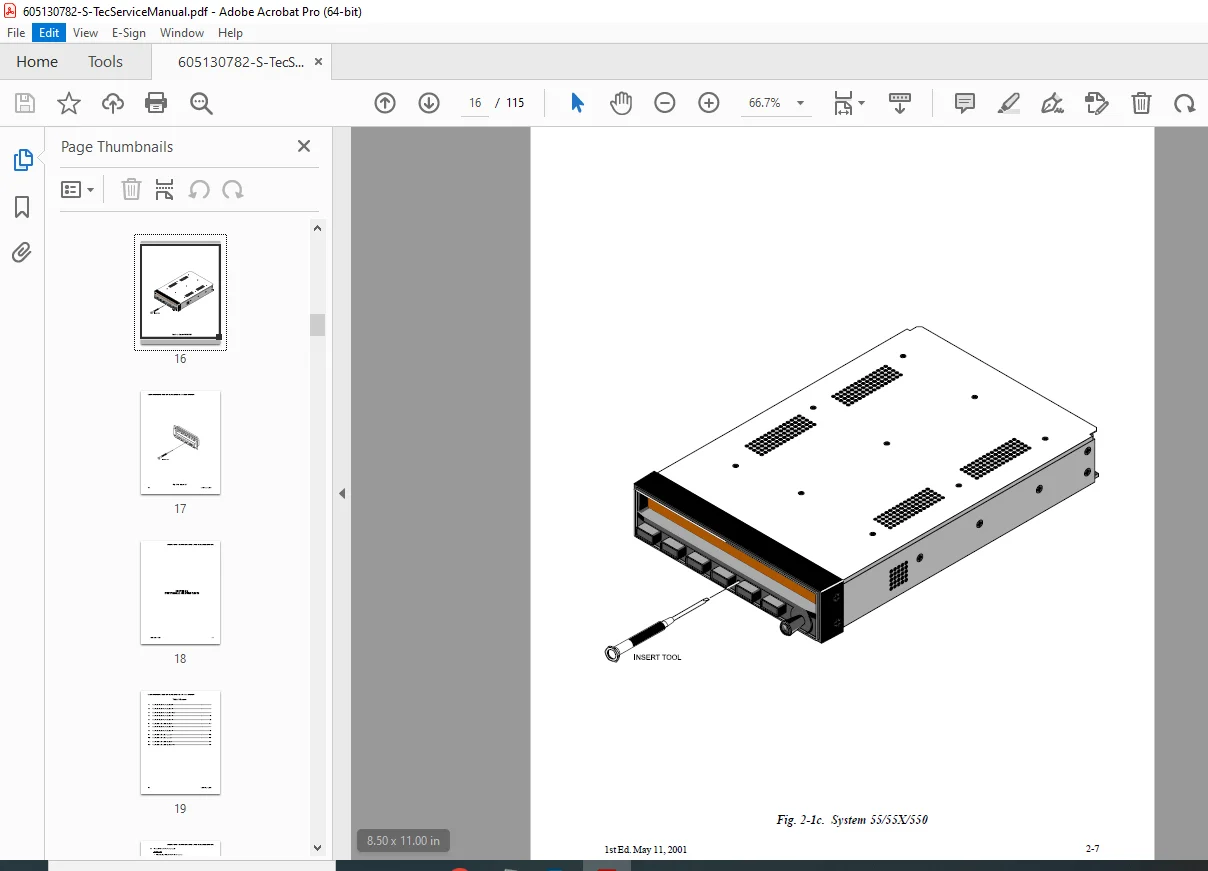Select the highlight text pen tool
Image resolution: width=1208 pixels, height=871 pixels.
point(1009,103)
